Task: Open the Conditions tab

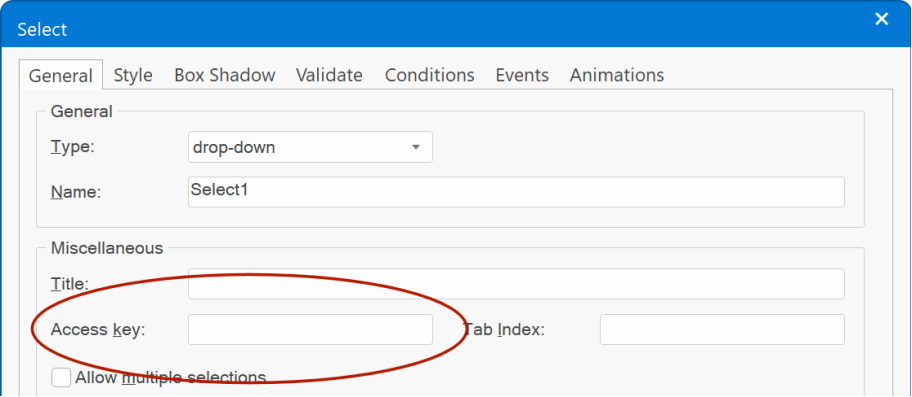Action: click(430, 75)
